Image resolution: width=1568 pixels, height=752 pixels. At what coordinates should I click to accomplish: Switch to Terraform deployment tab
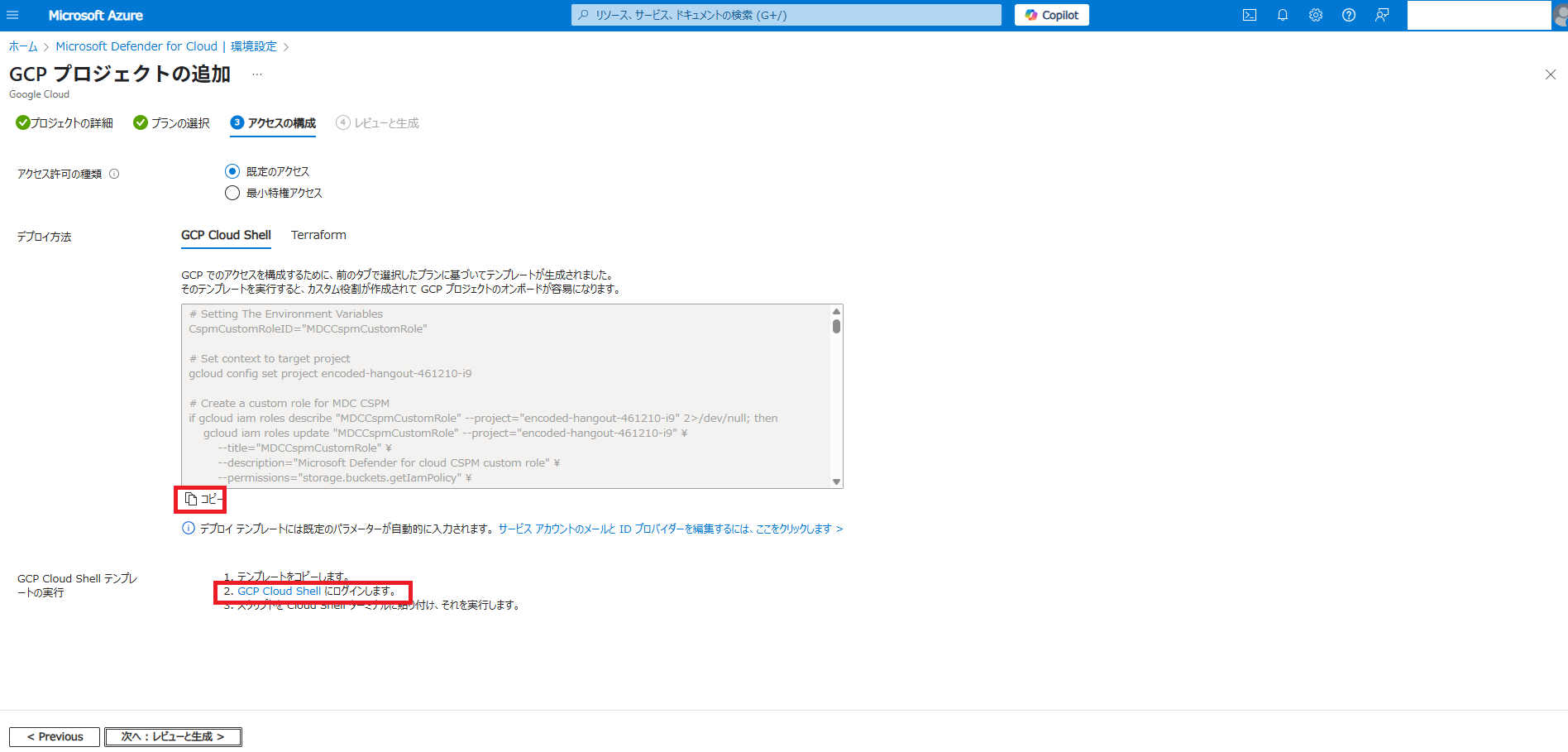(x=318, y=235)
